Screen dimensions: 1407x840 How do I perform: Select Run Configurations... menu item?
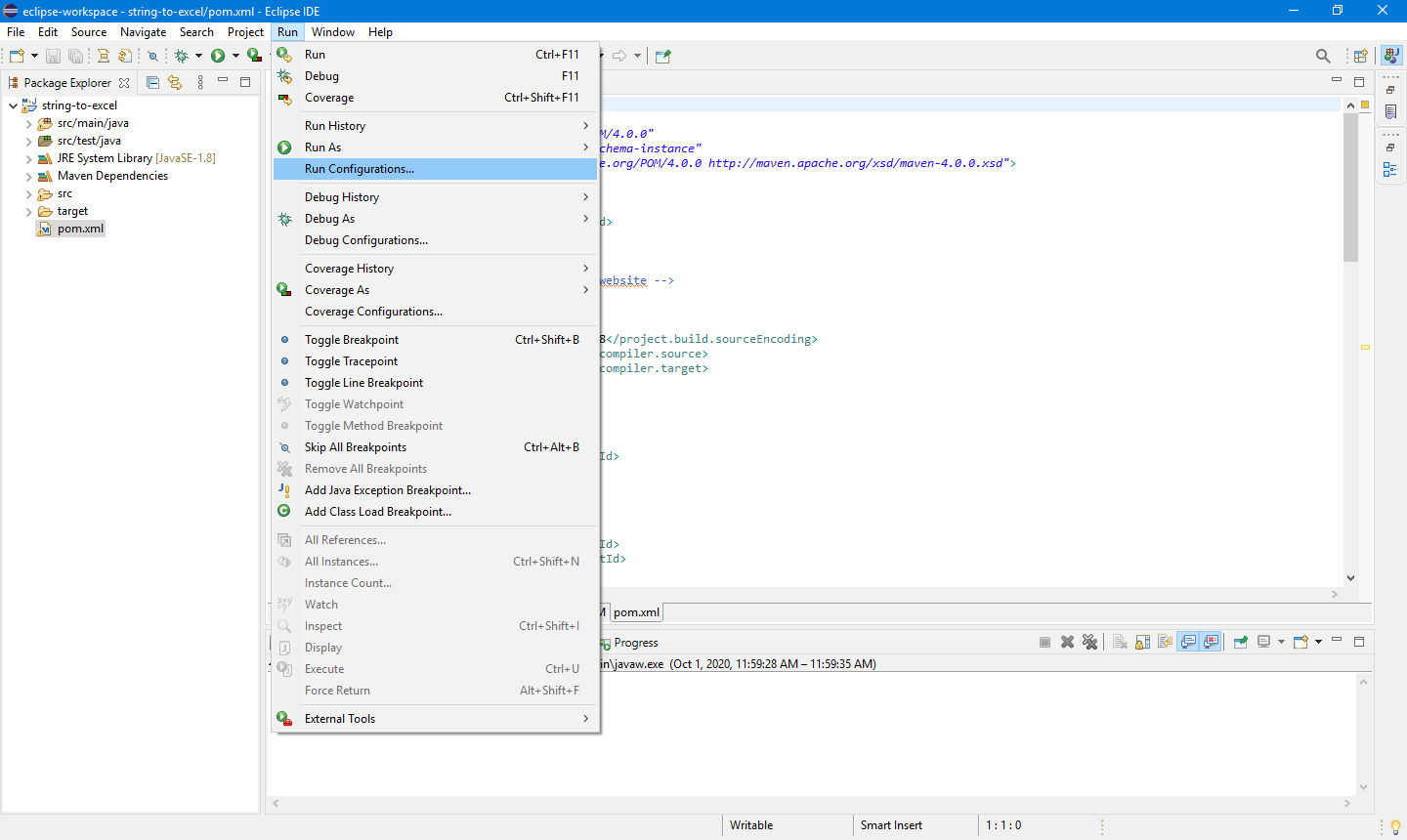pyautogui.click(x=436, y=169)
